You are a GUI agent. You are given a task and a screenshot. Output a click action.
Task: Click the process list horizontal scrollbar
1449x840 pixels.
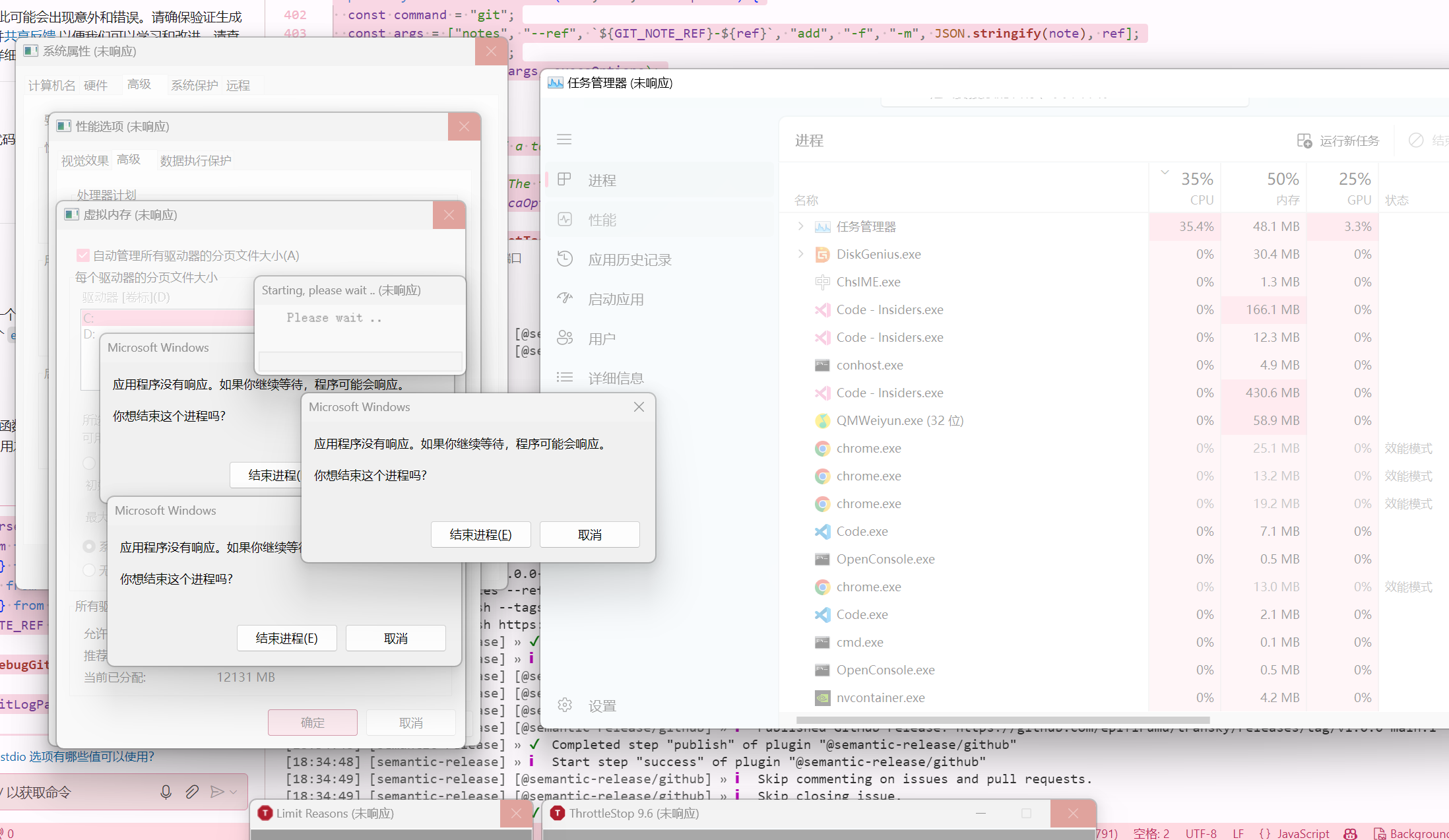pos(1003,720)
